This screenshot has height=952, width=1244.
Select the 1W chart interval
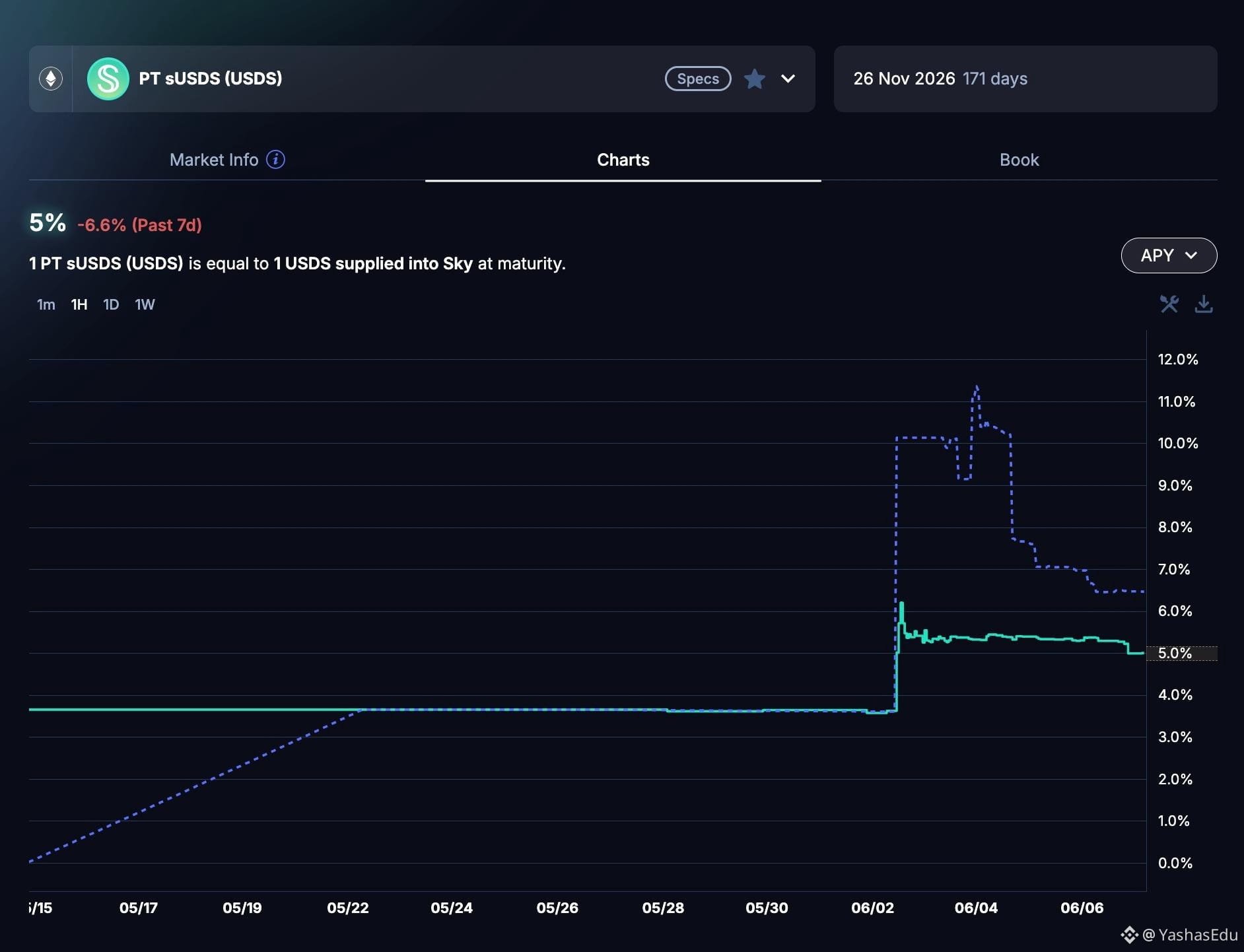tap(145, 304)
